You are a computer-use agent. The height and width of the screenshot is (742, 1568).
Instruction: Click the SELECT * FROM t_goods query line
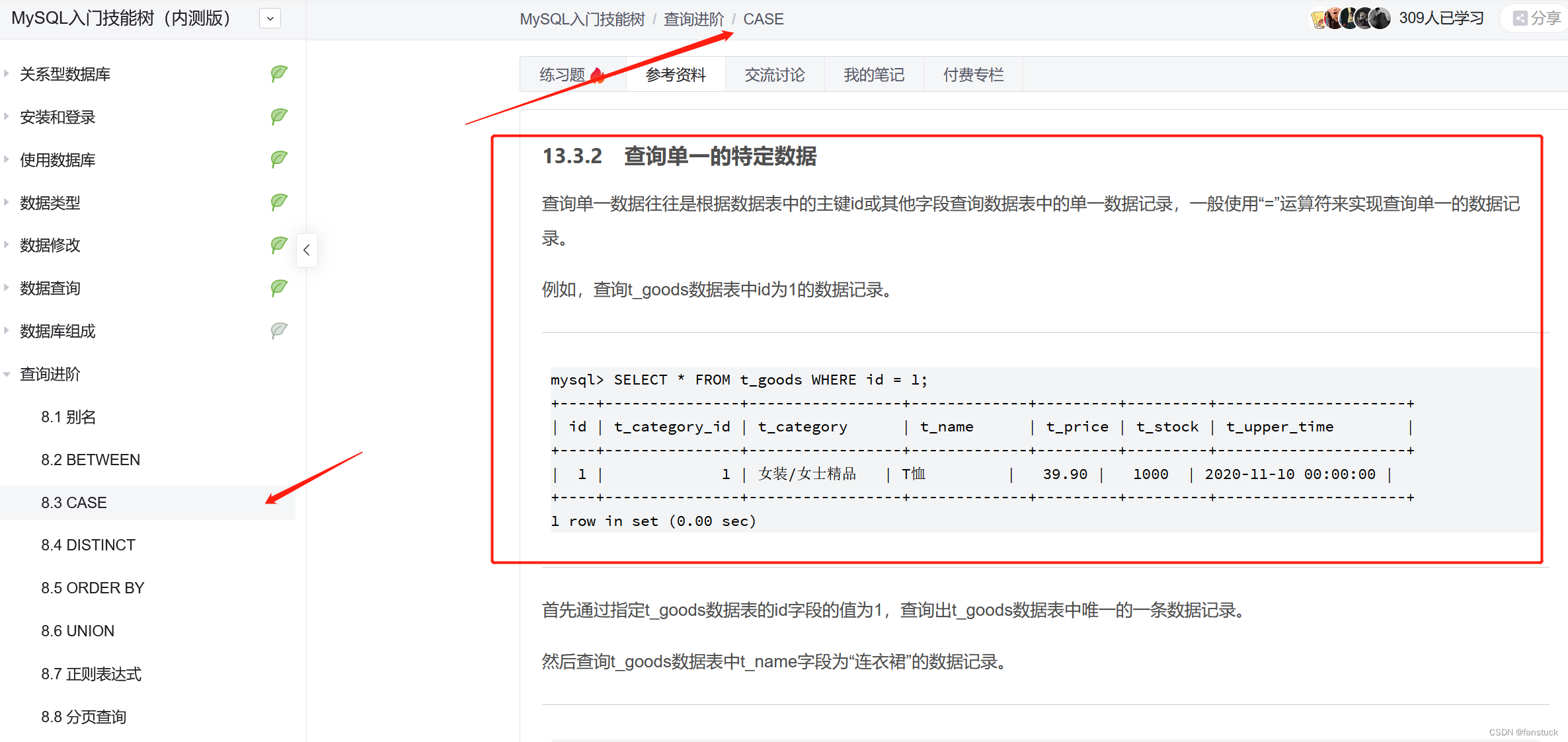739,380
